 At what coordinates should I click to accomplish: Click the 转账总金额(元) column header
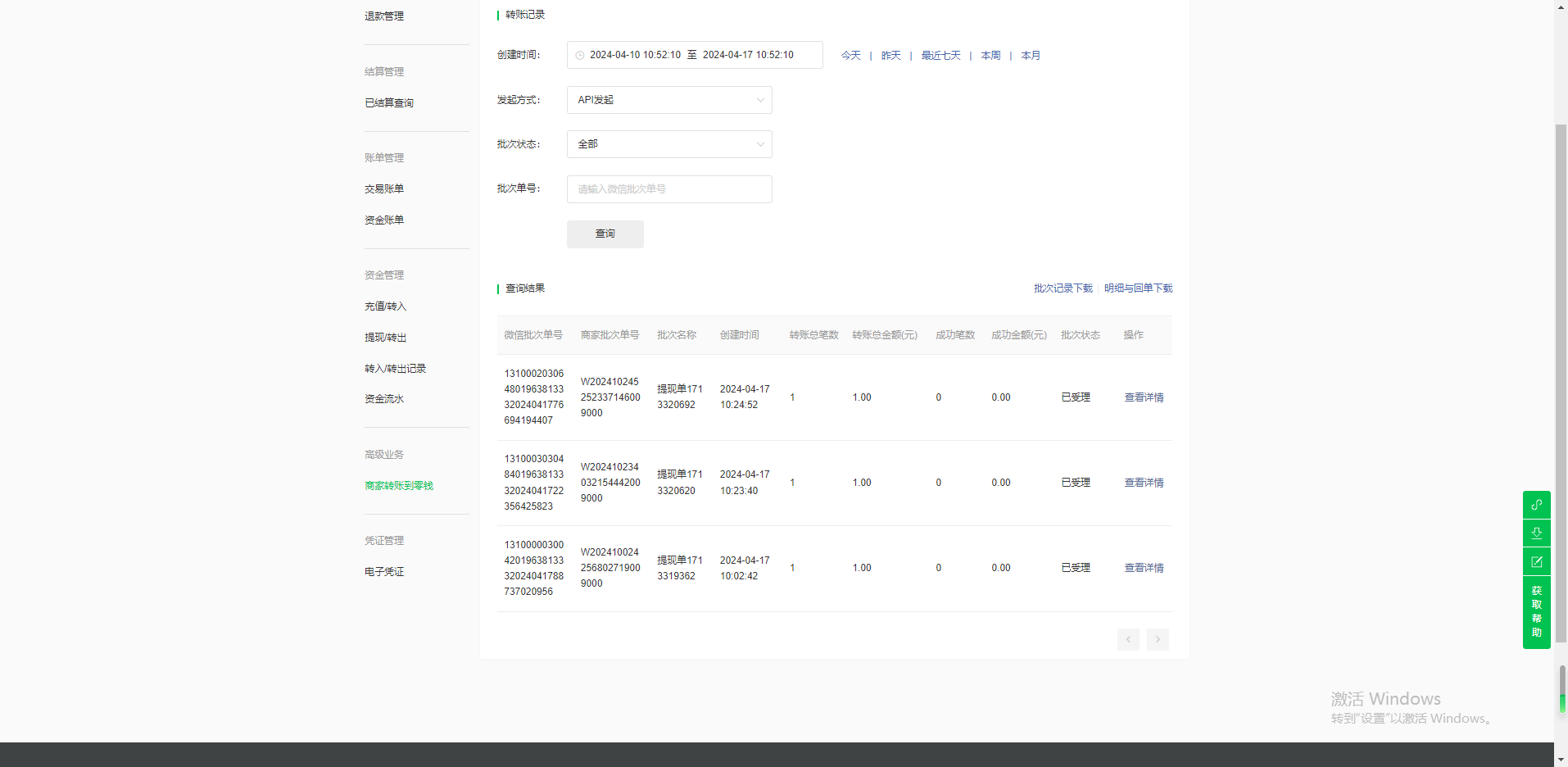[x=885, y=335]
